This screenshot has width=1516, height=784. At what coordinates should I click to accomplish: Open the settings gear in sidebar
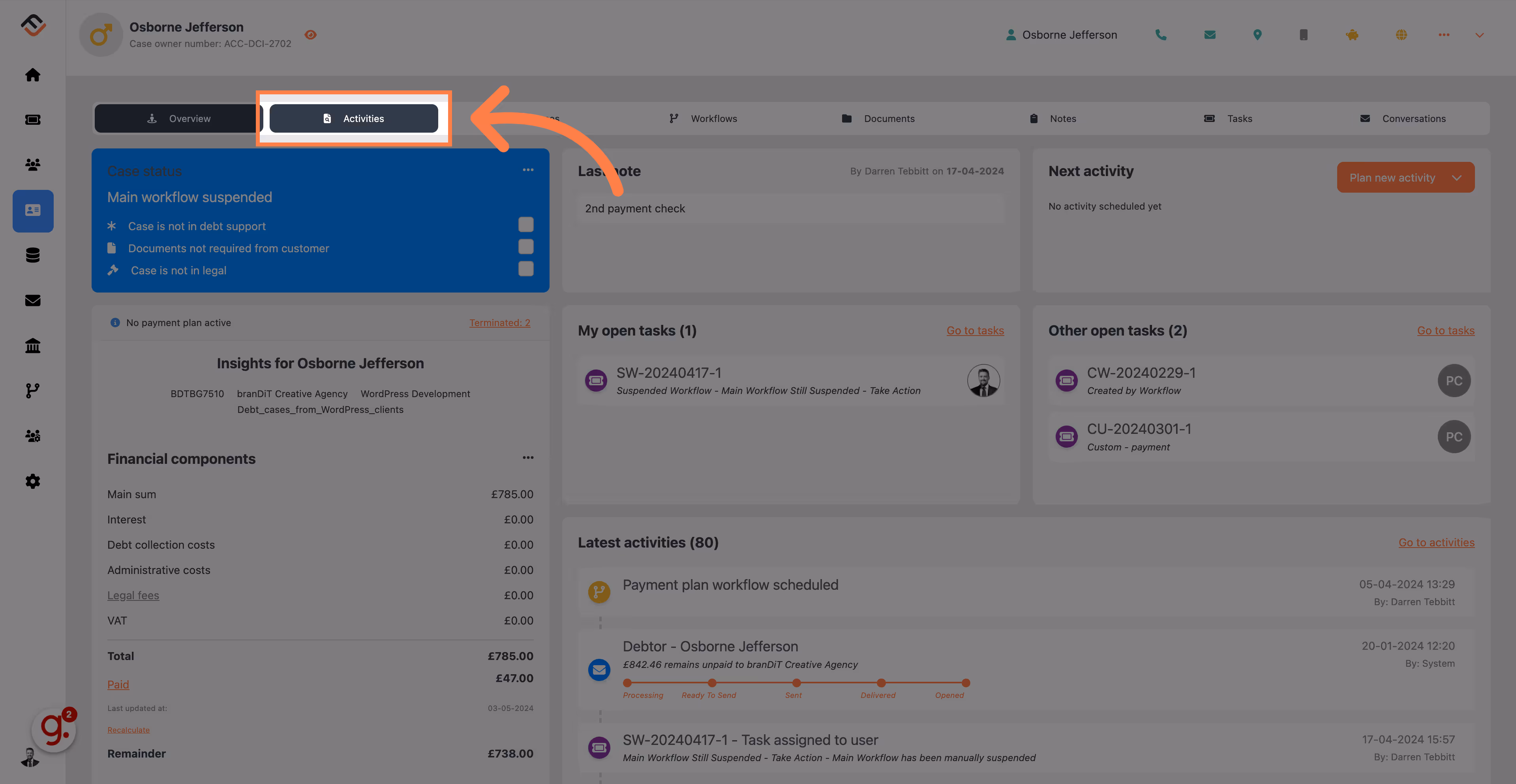33,482
